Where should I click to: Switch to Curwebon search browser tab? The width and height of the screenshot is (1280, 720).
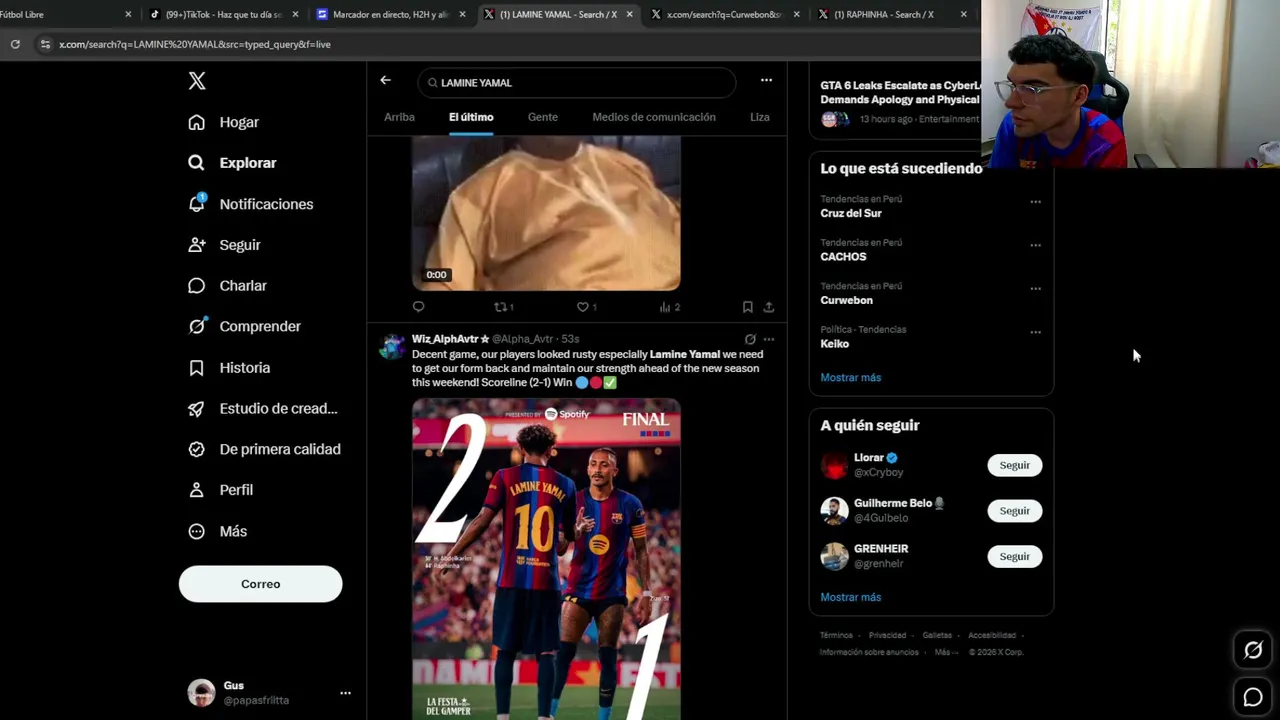725,14
